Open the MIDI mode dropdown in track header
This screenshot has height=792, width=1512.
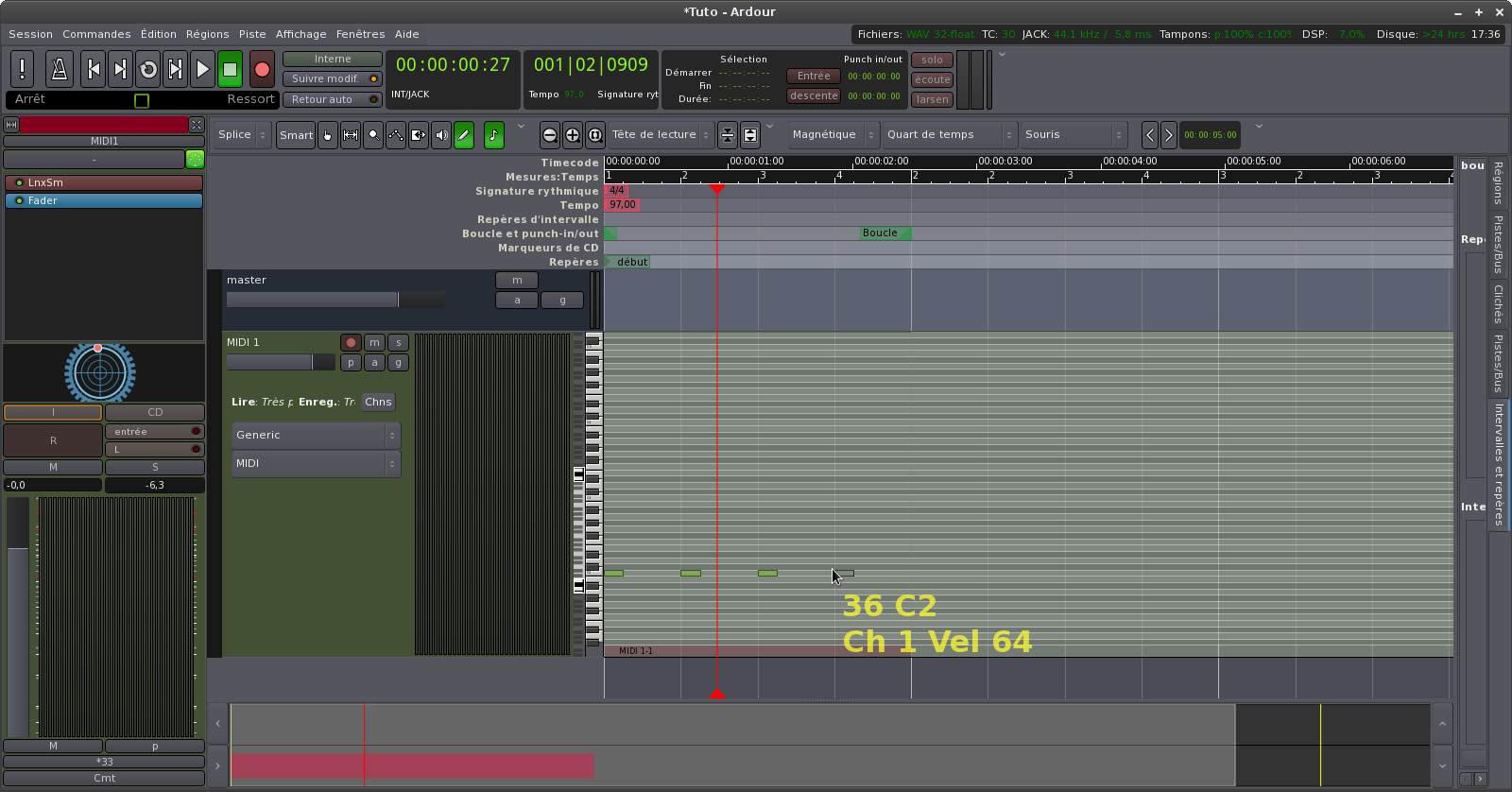pos(316,463)
